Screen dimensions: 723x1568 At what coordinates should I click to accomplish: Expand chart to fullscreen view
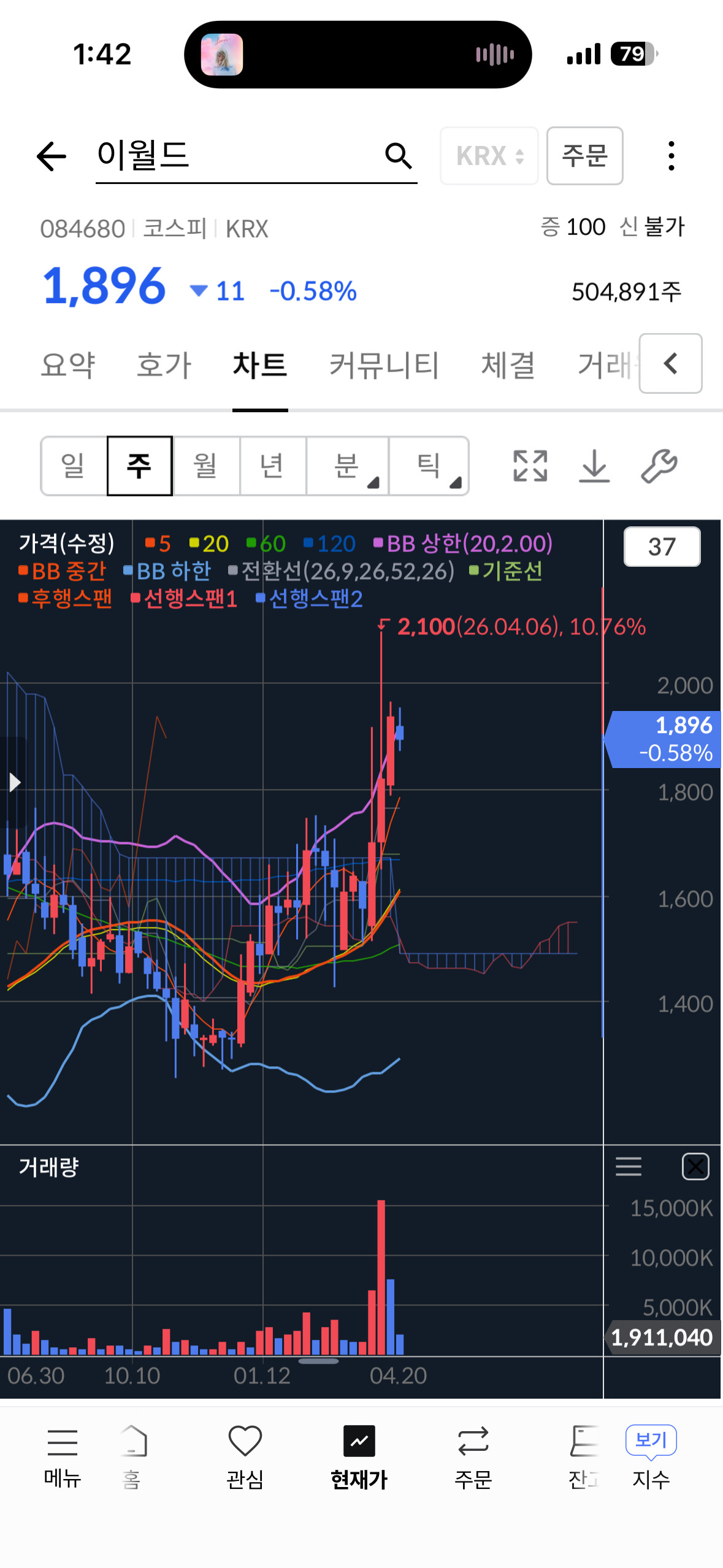[530, 466]
